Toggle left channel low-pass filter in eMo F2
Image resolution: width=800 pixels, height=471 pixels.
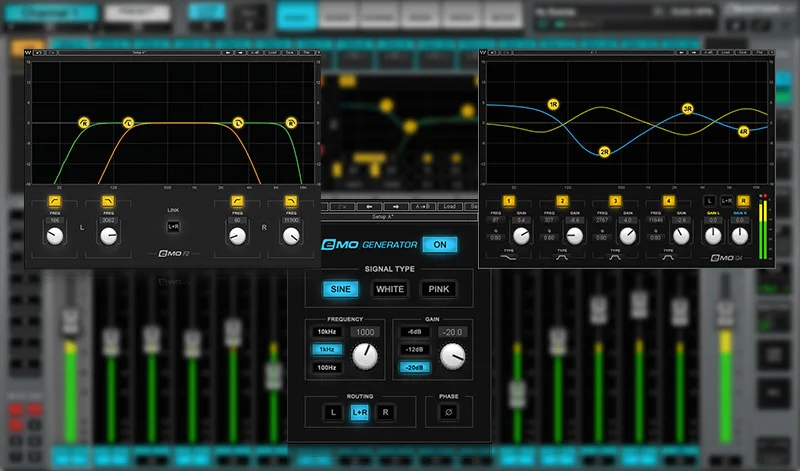tap(108, 201)
